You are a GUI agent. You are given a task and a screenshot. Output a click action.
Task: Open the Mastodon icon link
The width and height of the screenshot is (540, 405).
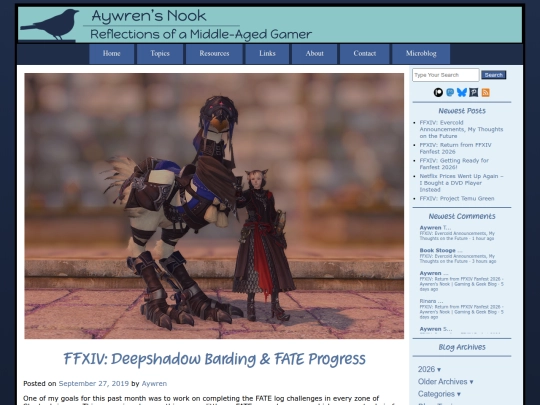[450, 92]
